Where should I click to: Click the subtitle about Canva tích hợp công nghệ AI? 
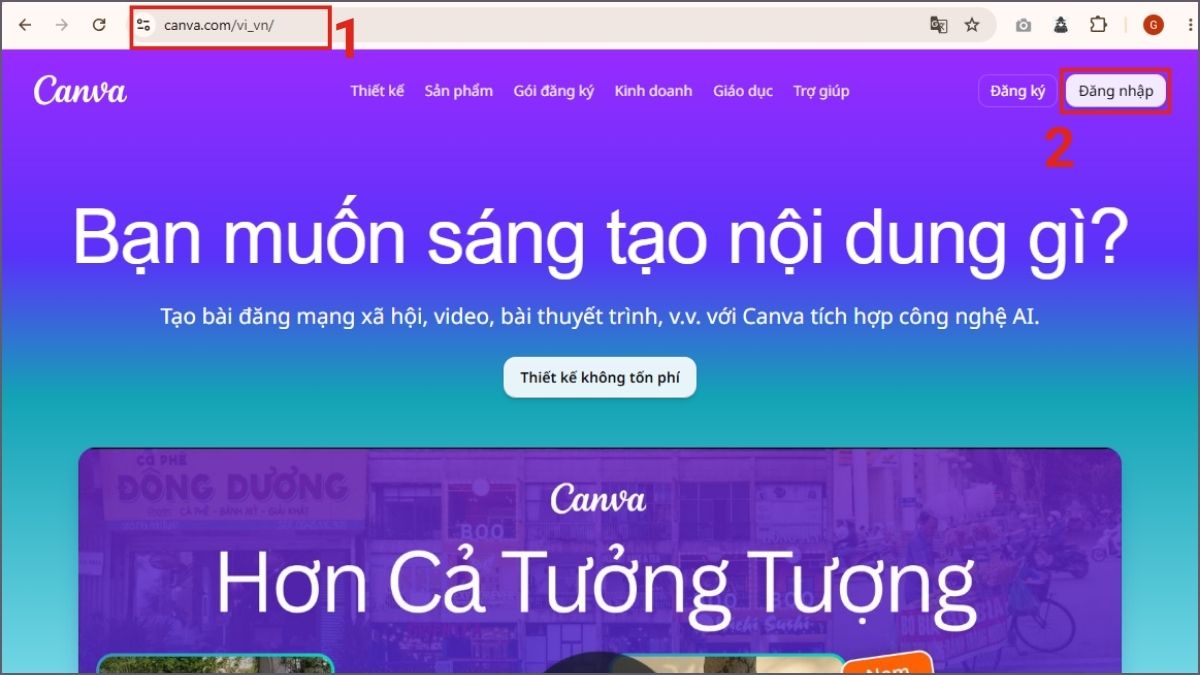click(x=600, y=317)
